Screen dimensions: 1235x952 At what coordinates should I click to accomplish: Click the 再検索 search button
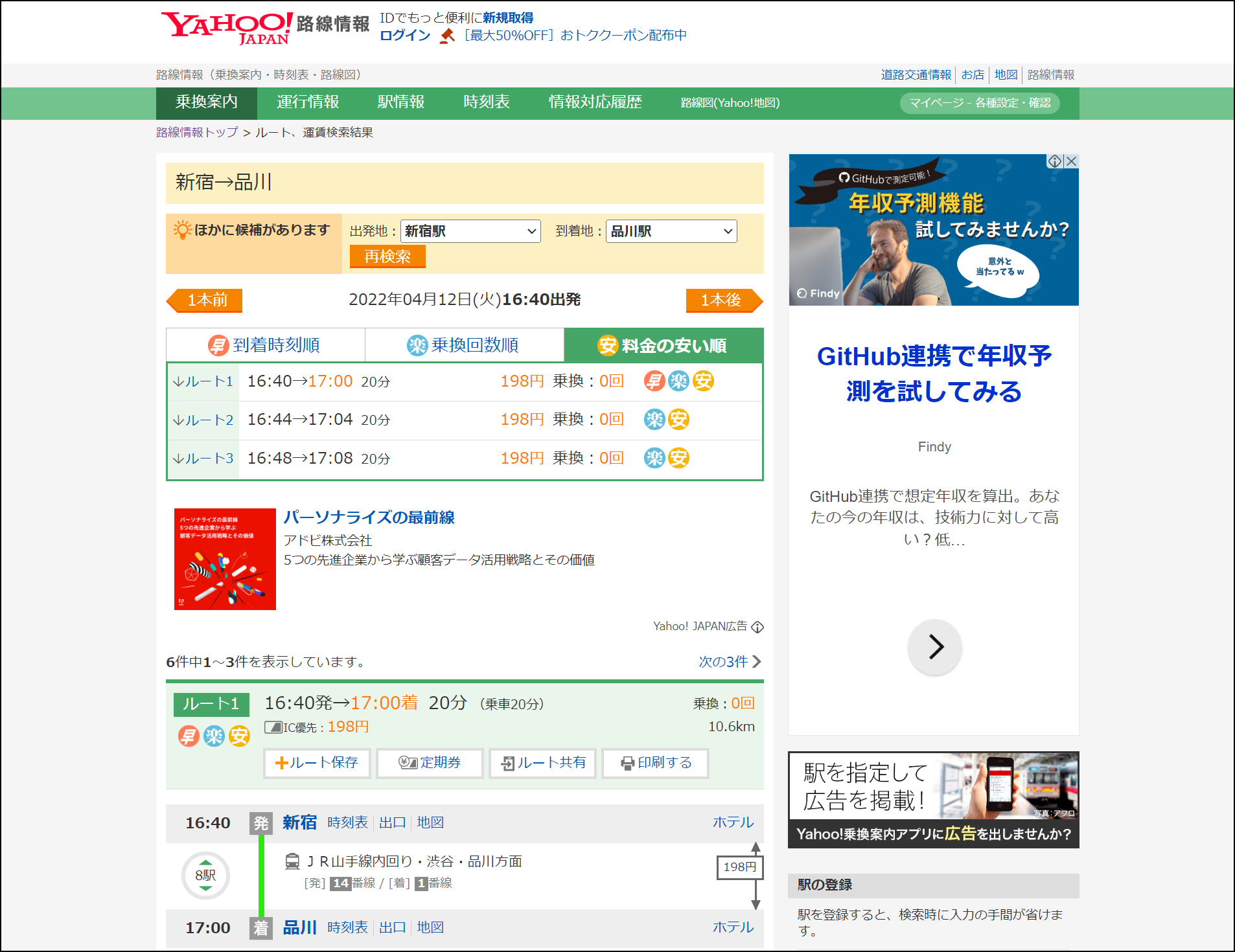(x=387, y=256)
